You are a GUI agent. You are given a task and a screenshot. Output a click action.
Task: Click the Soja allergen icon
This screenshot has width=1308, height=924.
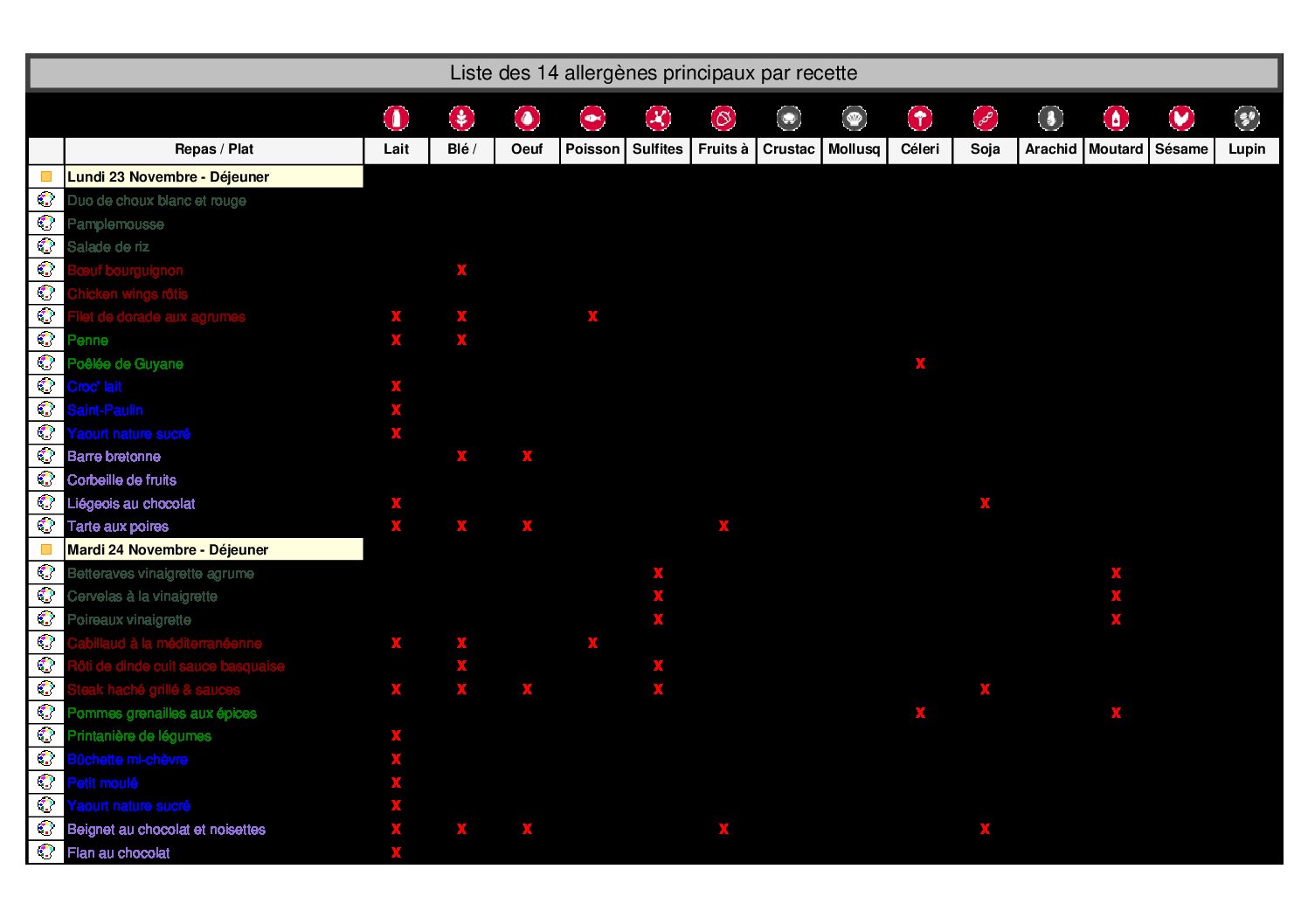click(985, 118)
